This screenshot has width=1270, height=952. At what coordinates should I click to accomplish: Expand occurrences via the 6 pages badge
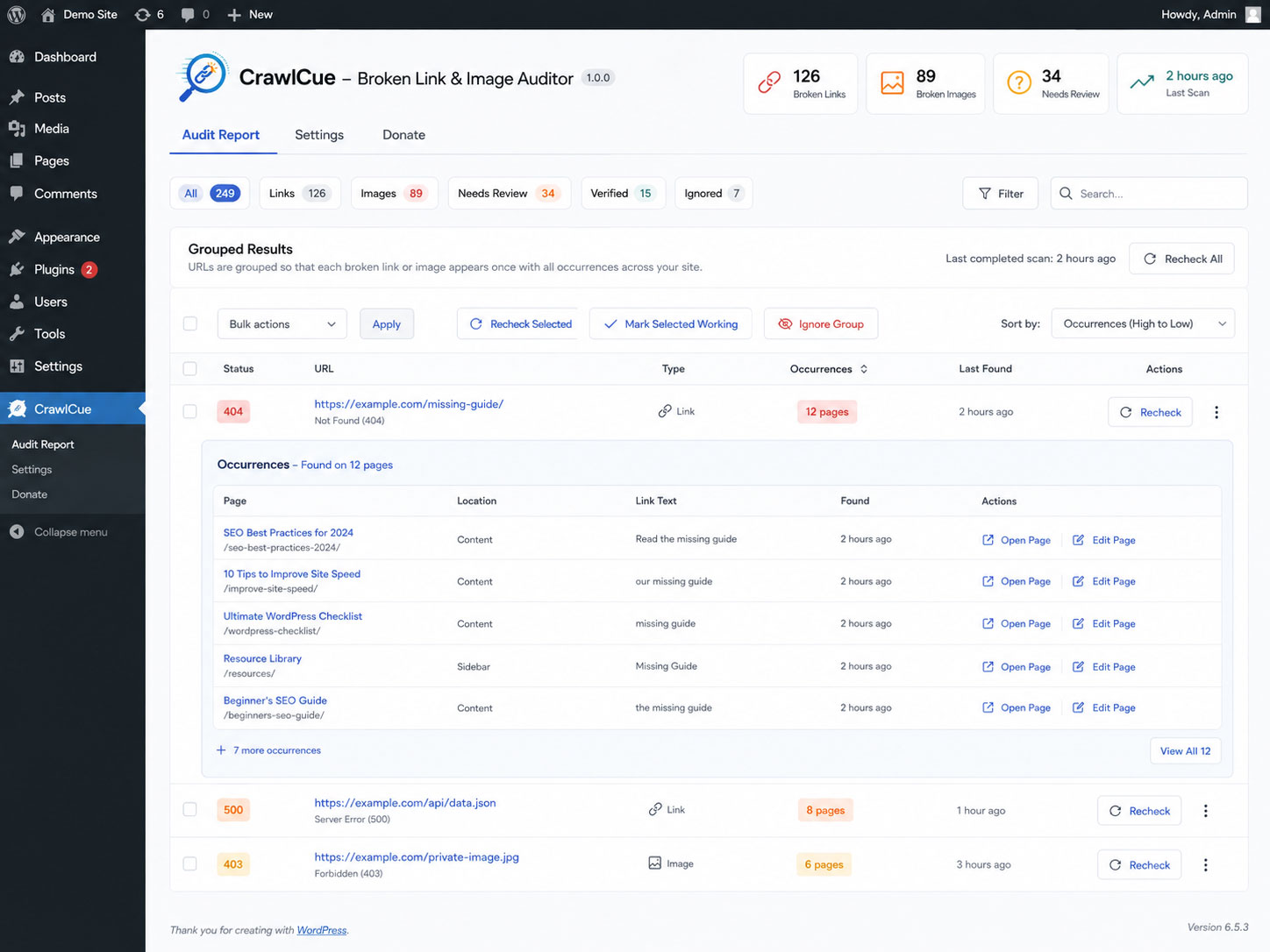point(824,865)
